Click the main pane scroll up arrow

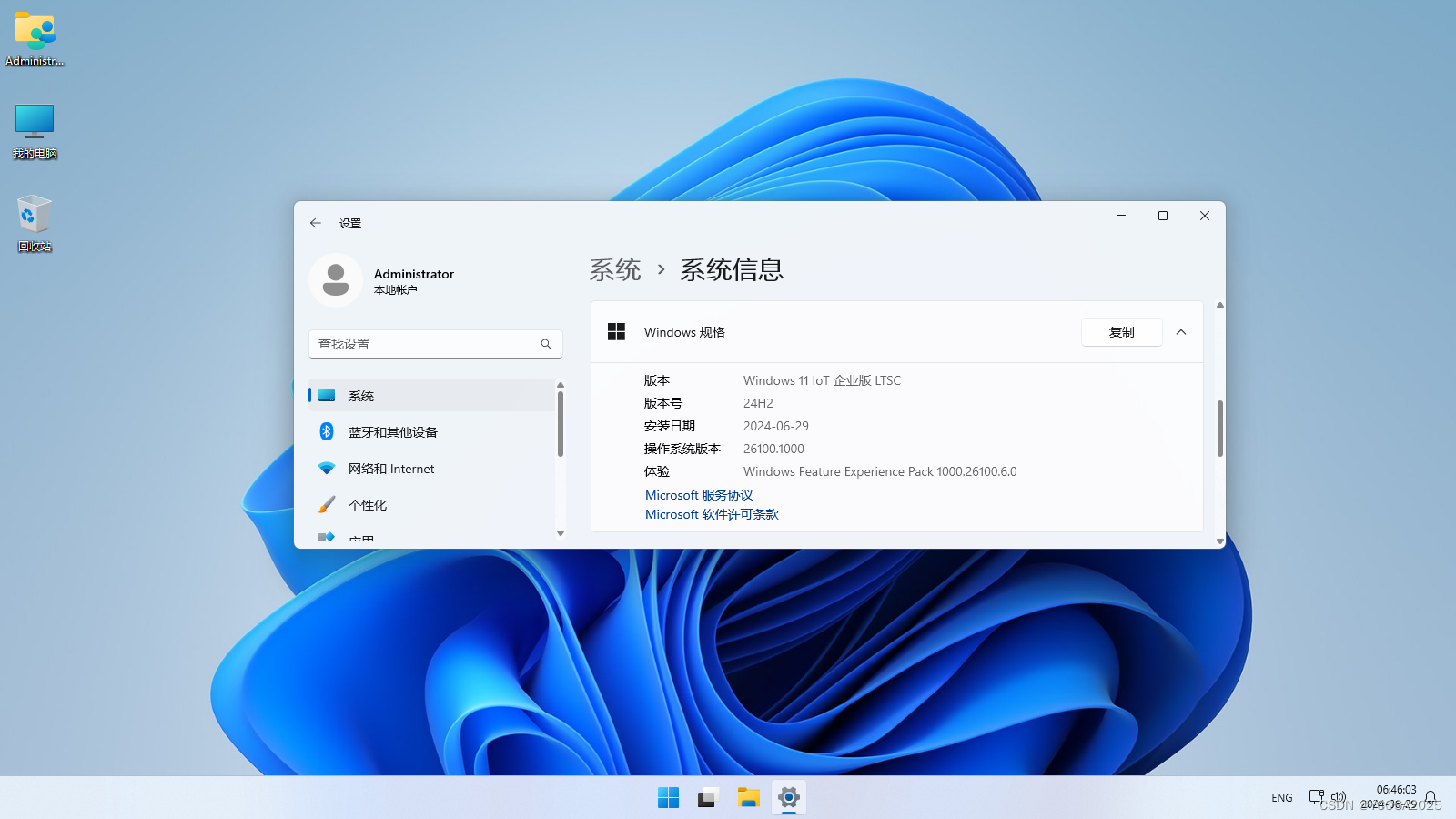click(x=1220, y=305)
